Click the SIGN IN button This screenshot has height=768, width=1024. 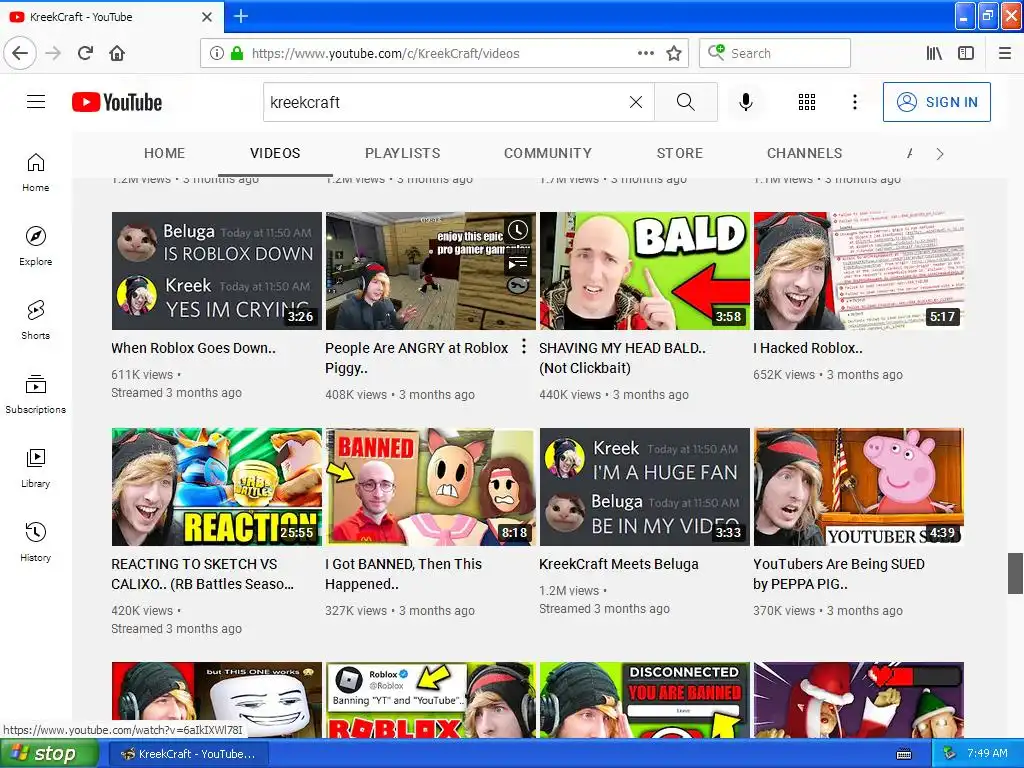click(x=936, y=102)
